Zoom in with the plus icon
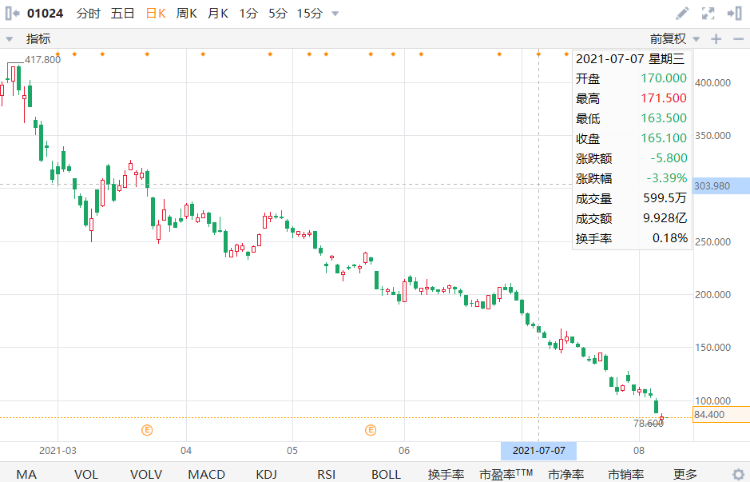The image size is (750, 482). tap(716, 39)
